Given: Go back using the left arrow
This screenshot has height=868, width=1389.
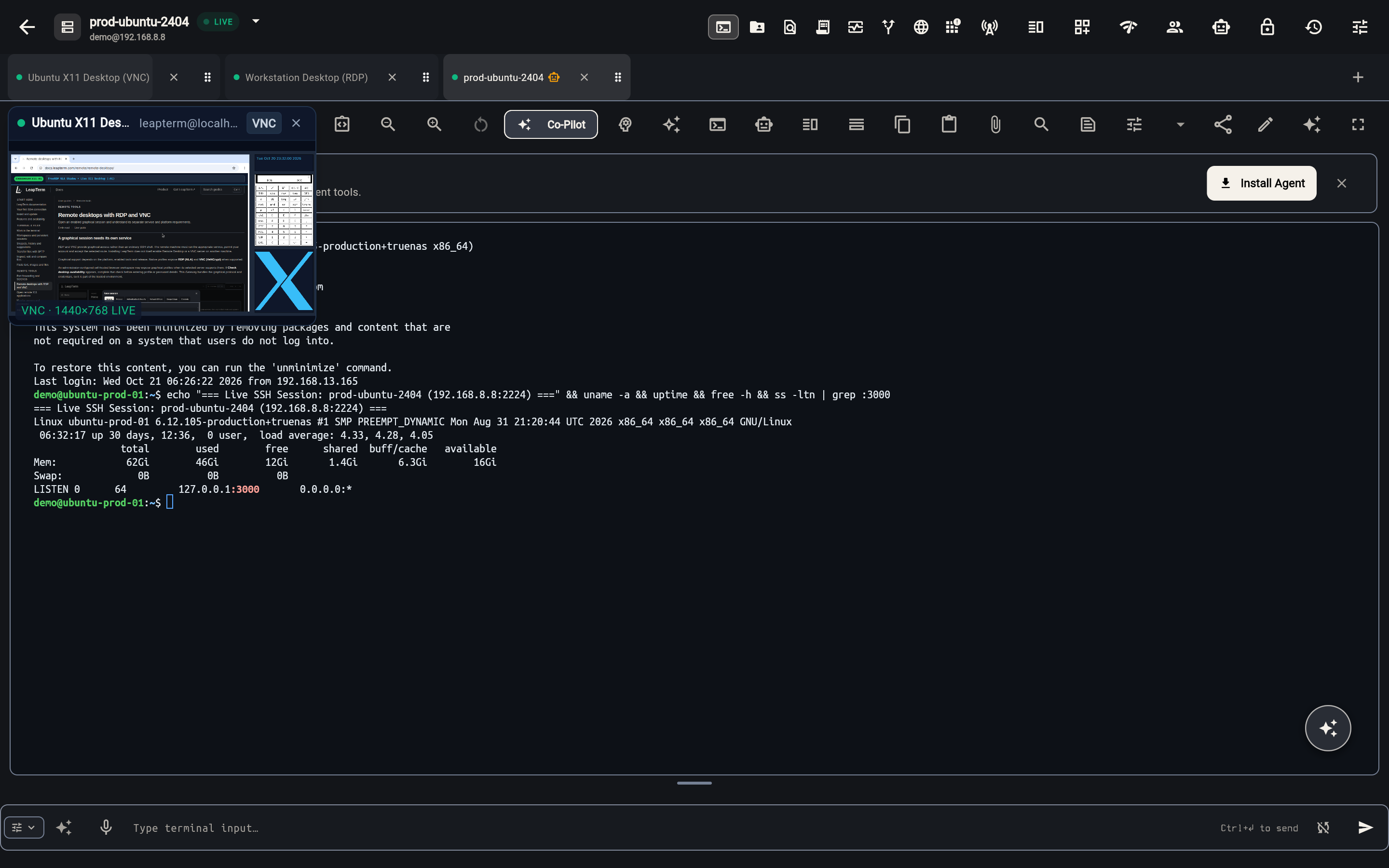Looking at the screenshot, I should [27, 27].
